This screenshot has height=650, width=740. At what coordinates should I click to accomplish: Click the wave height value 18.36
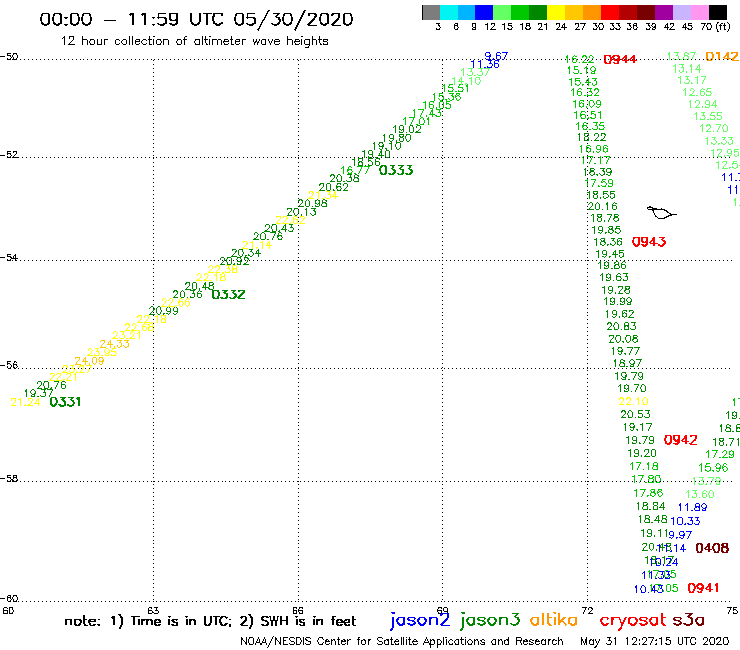pyautogui.click(x=608, y=242)
